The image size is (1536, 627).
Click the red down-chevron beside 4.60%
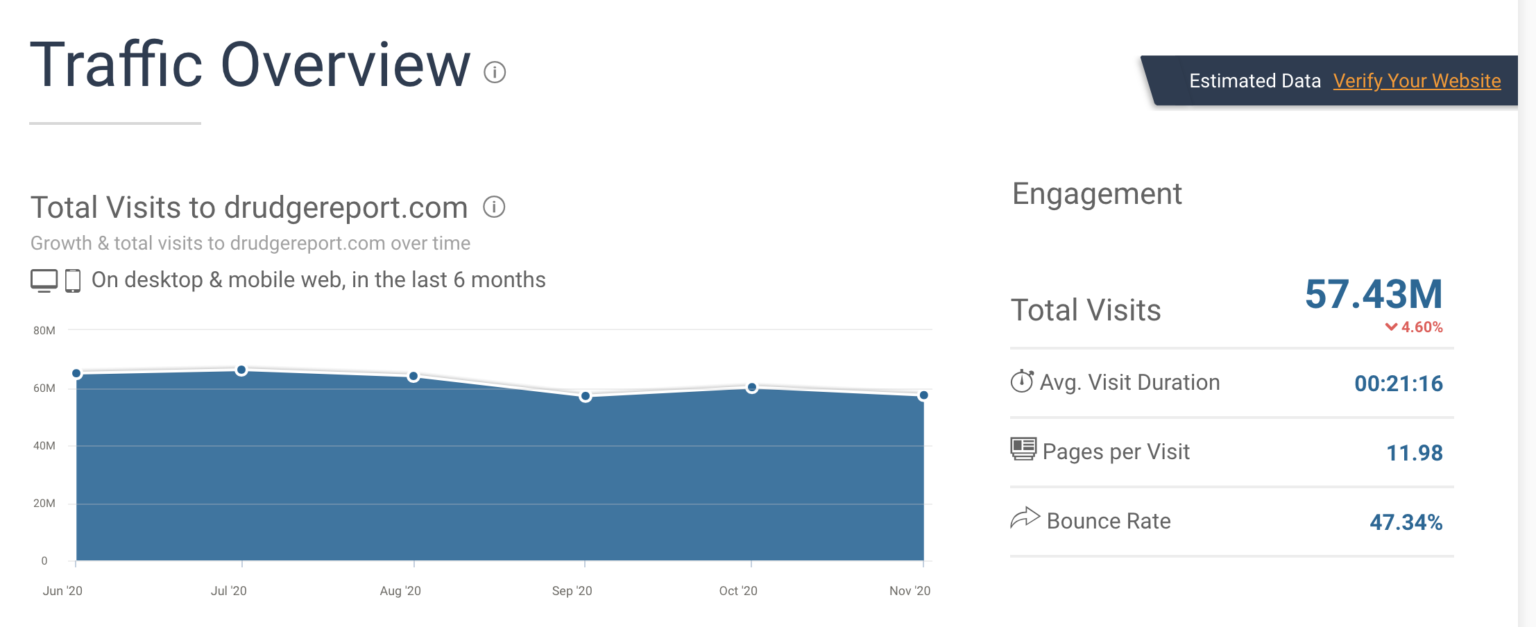tap(1391, 327)
